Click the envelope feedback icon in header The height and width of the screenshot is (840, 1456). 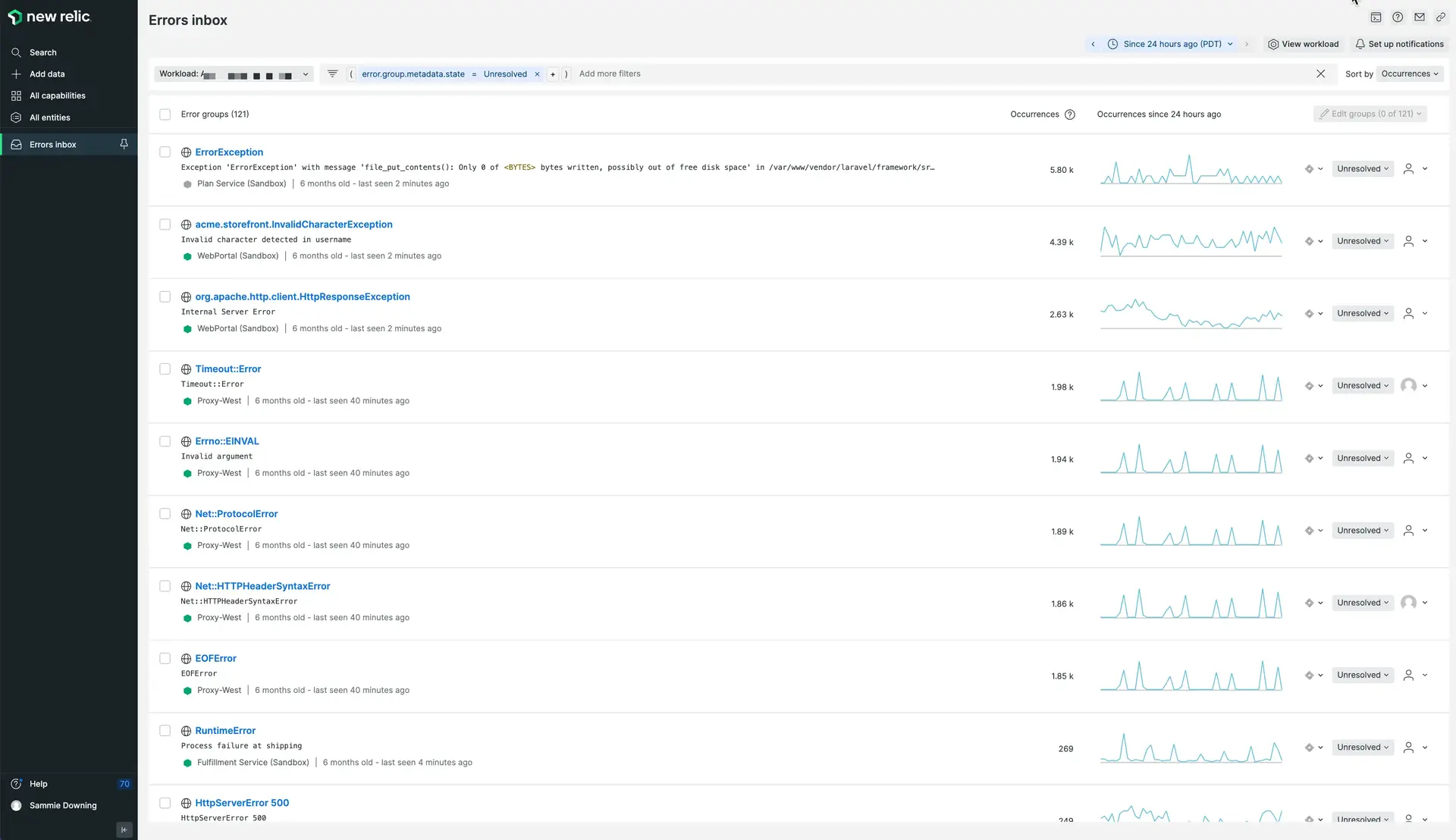tap(1420, 17)
